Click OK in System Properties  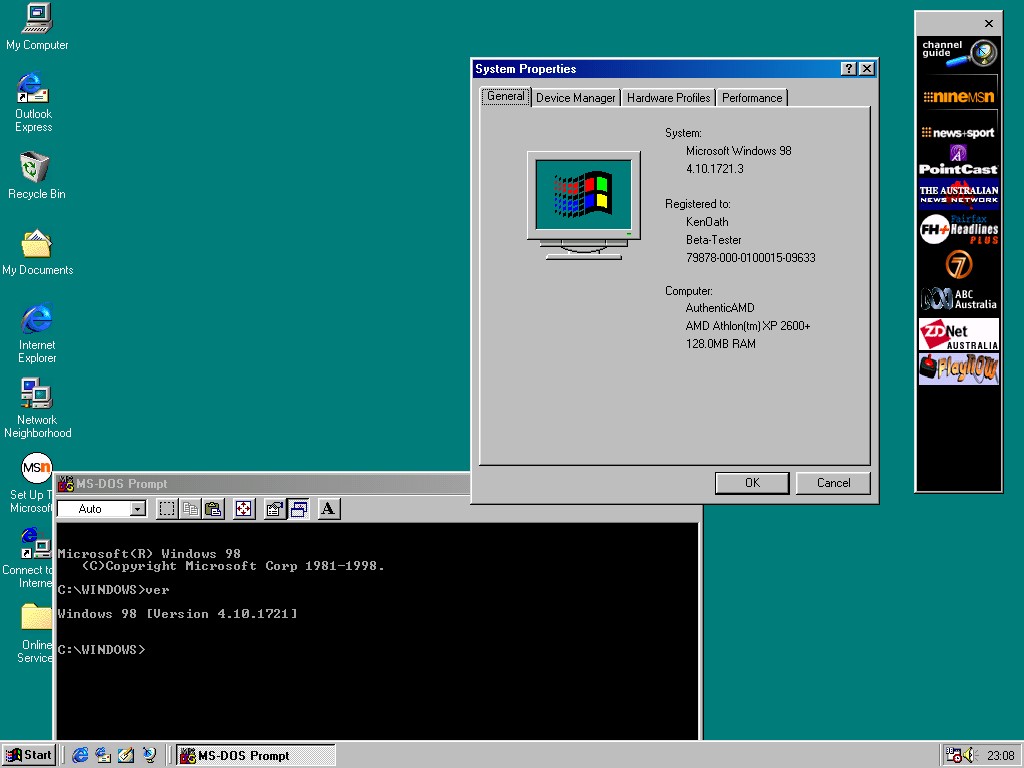752,483
